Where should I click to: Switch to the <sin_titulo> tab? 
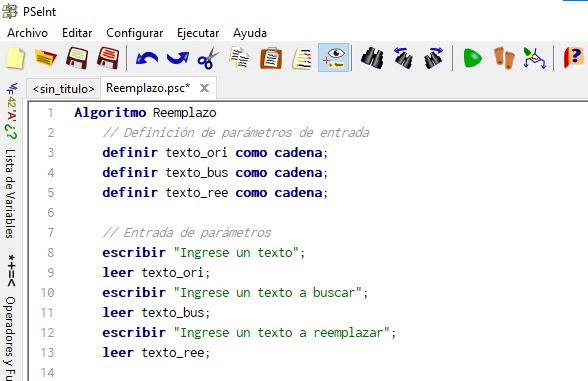63,88
